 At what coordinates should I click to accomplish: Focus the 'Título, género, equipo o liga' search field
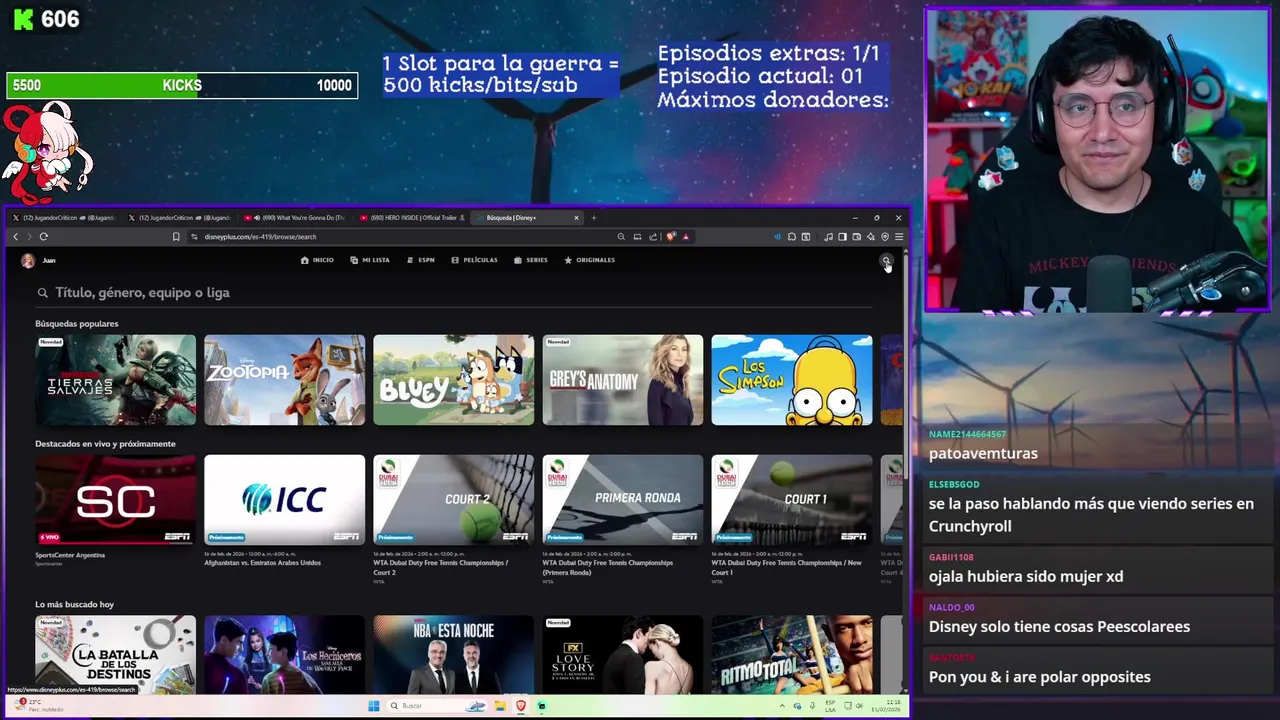point(455,293)
